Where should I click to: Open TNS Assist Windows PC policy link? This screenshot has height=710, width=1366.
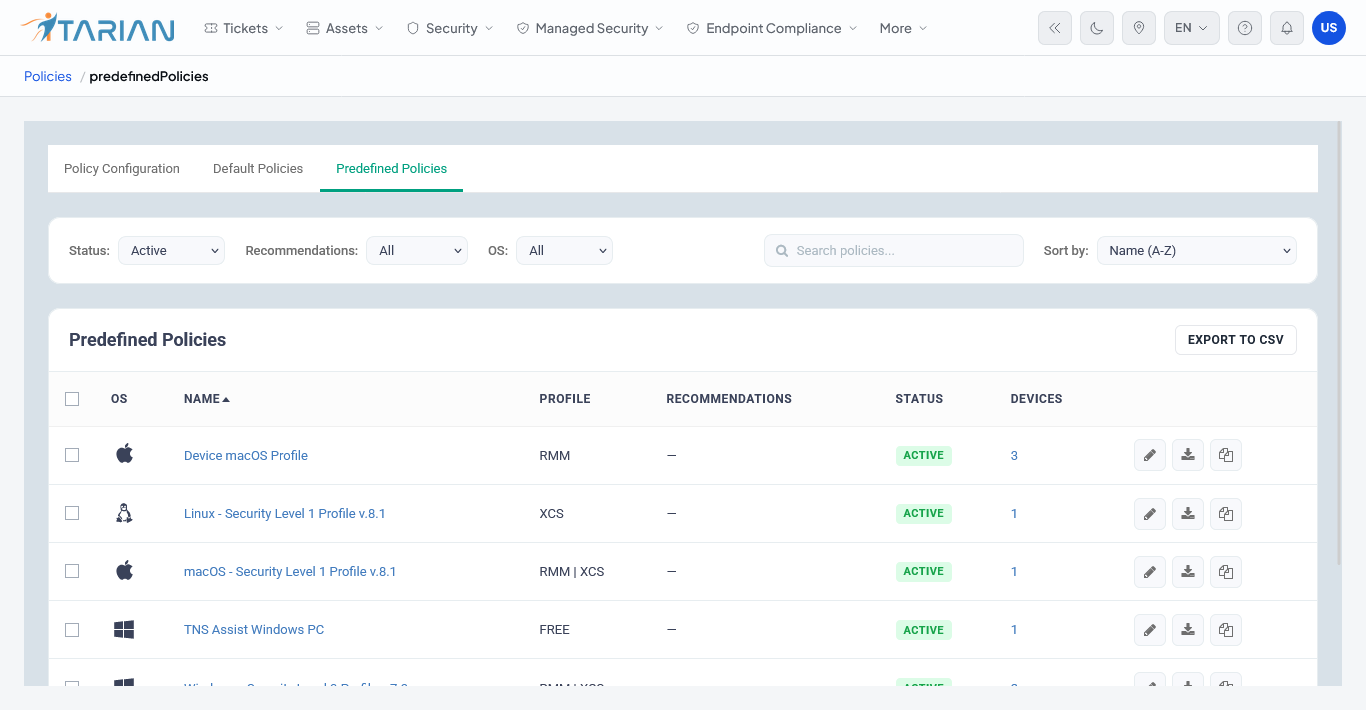point(254,630)
